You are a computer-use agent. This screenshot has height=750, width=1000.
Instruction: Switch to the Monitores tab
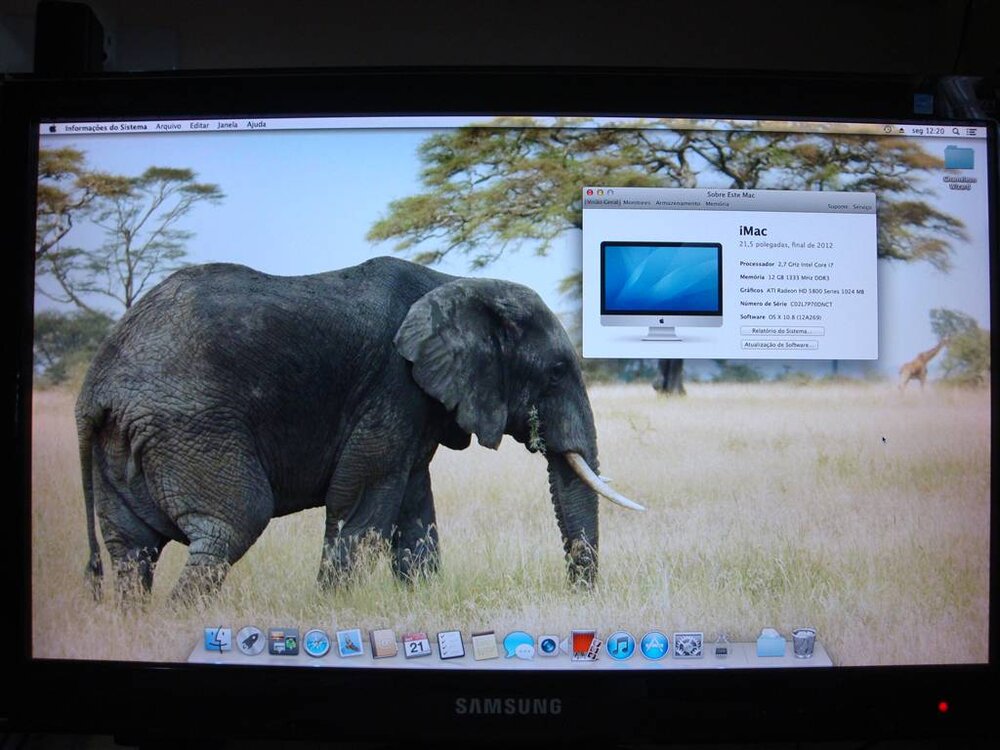[x=637, y=203]
